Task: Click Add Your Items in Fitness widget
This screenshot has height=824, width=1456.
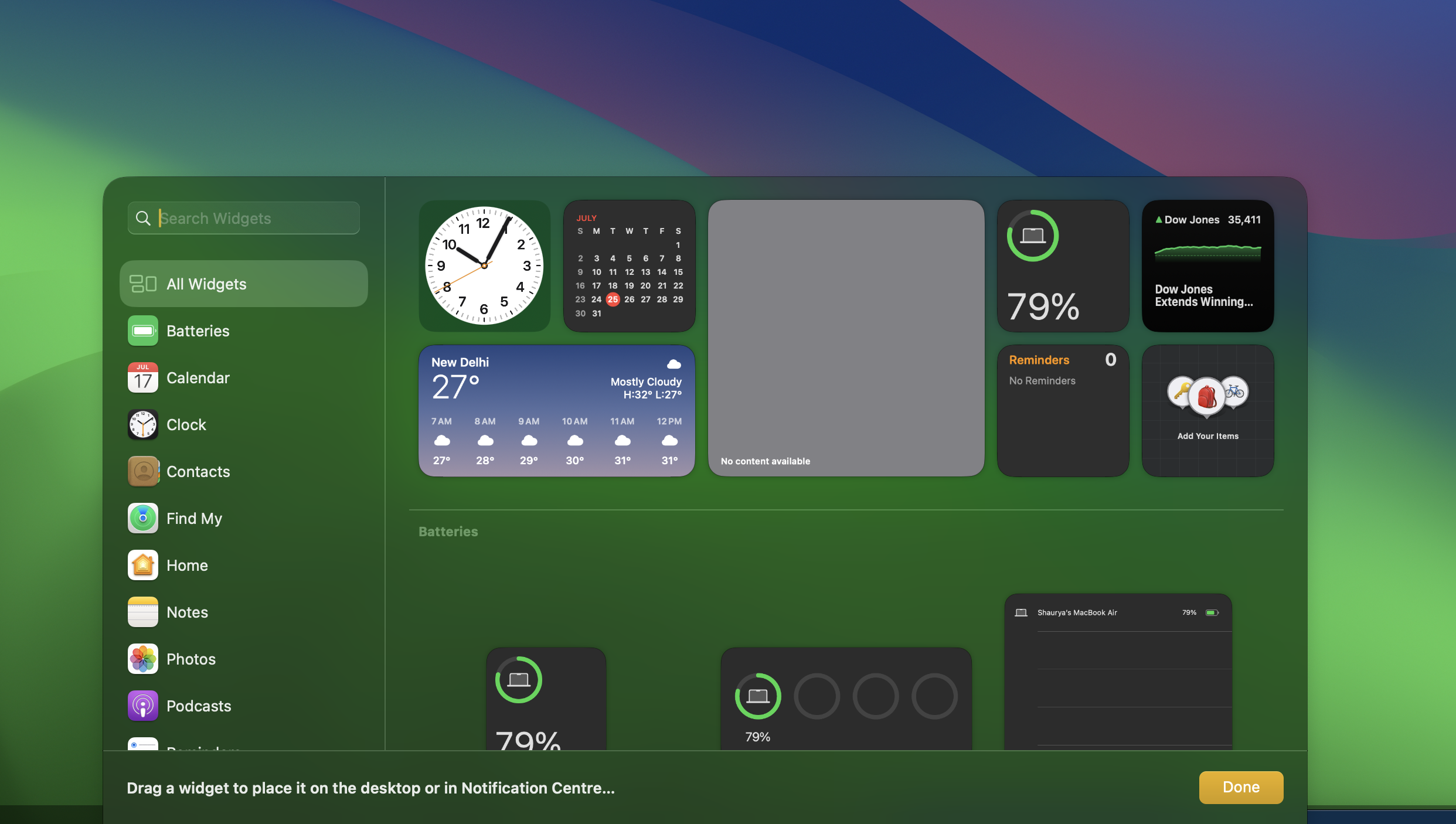Action: 1207,435
